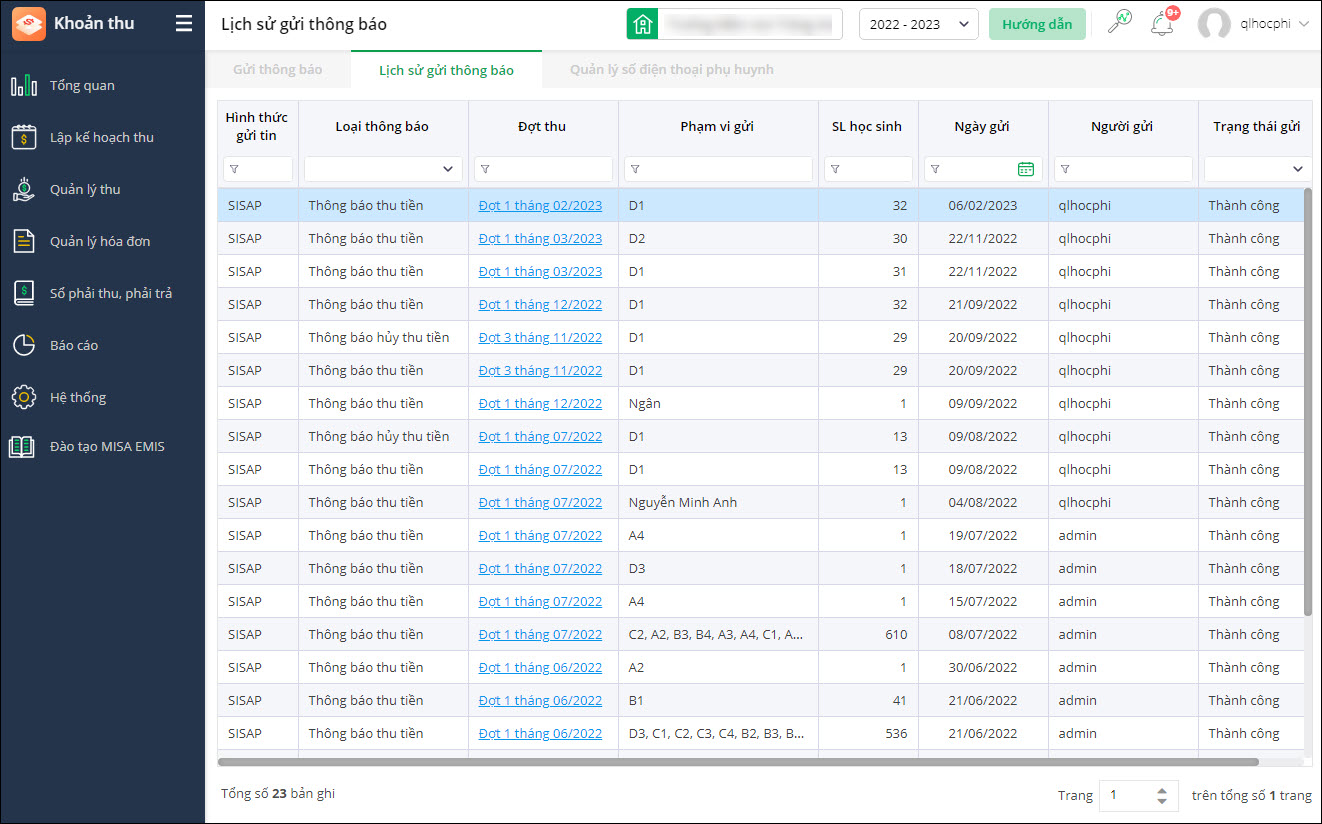Click filter funnel icon in Đợt thu column

pos(485,169)
